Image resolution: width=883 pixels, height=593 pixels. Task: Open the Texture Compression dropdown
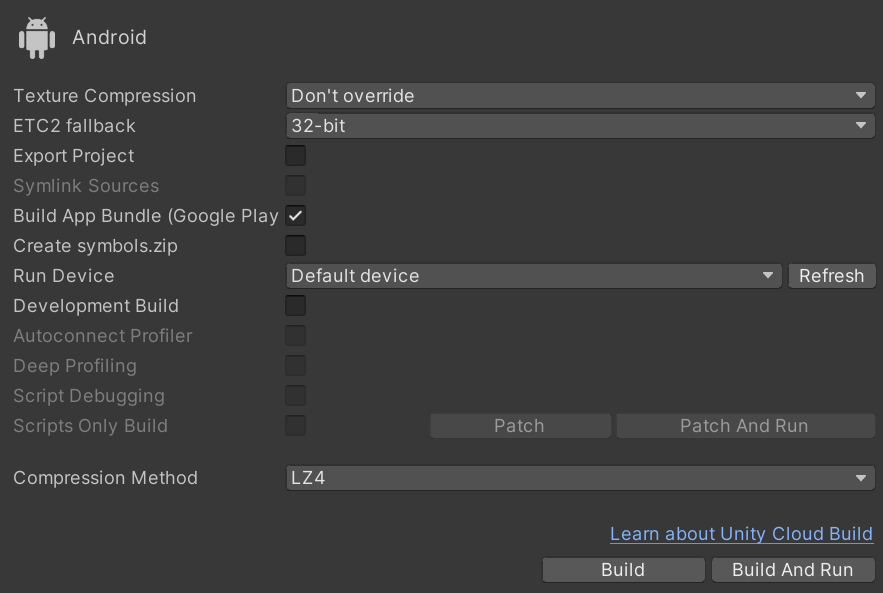pos(580,96)
